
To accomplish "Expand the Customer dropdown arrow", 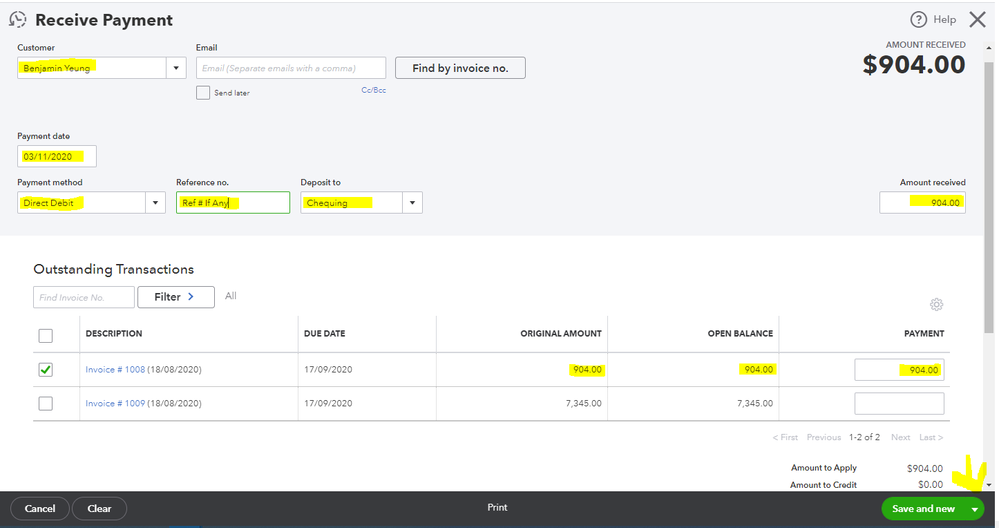I will [x=176, y=68].
